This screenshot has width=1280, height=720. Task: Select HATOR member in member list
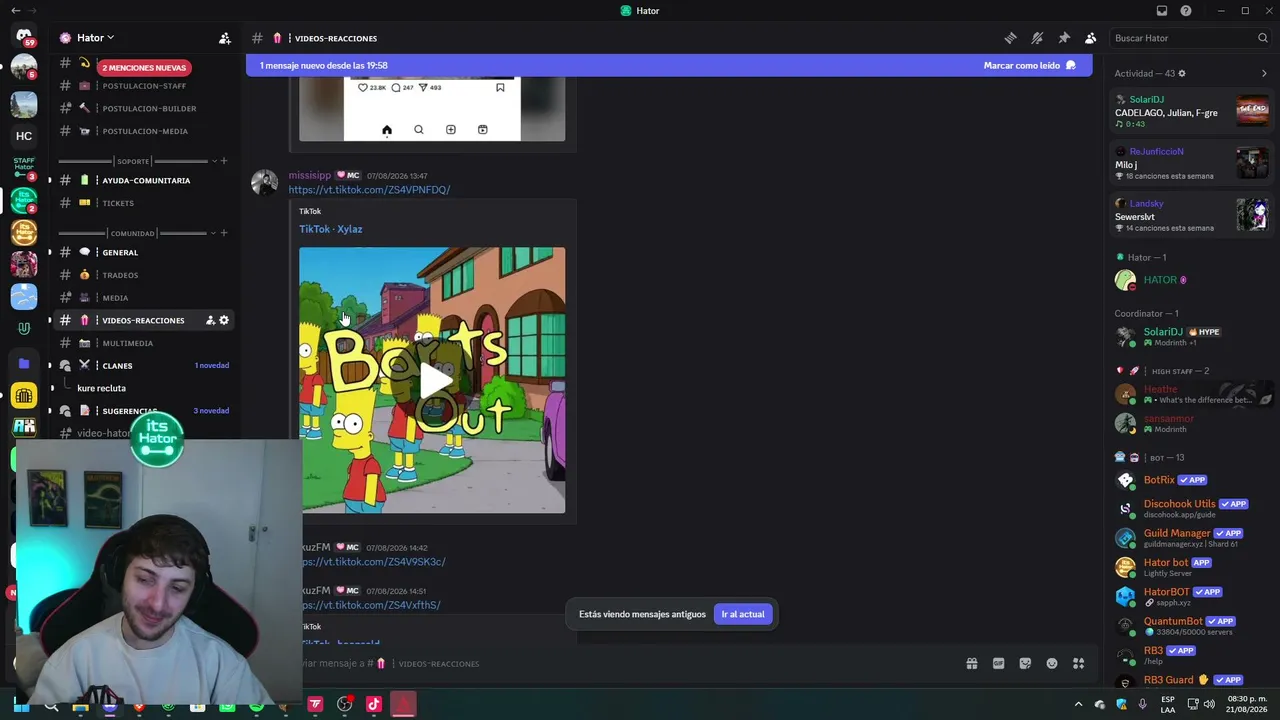click(x=1192, y=280)
